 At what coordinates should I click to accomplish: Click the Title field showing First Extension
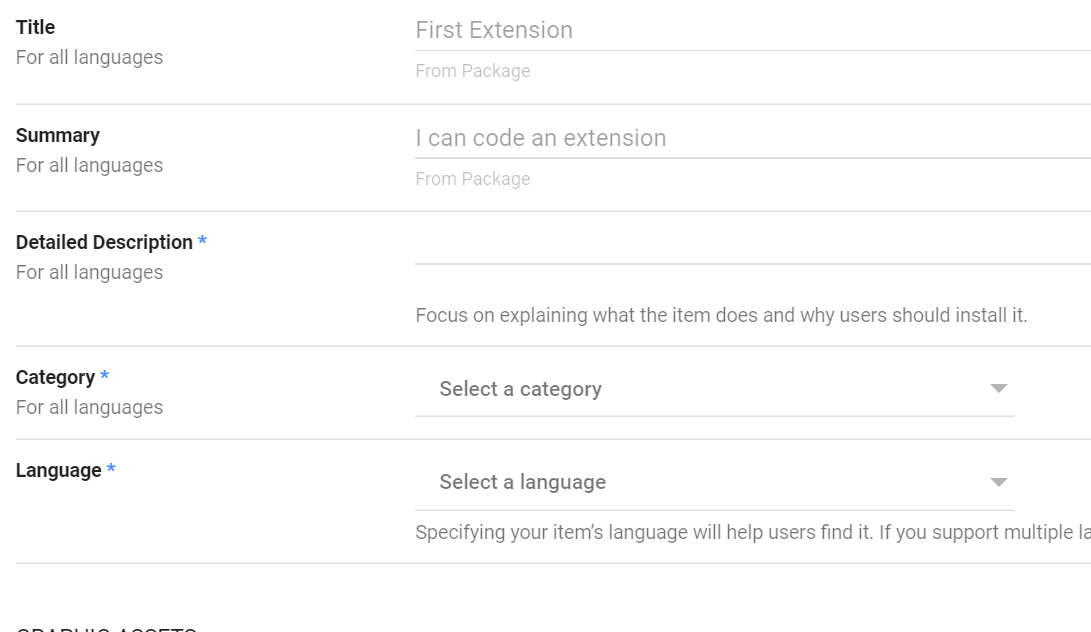(x=750, y=30)
